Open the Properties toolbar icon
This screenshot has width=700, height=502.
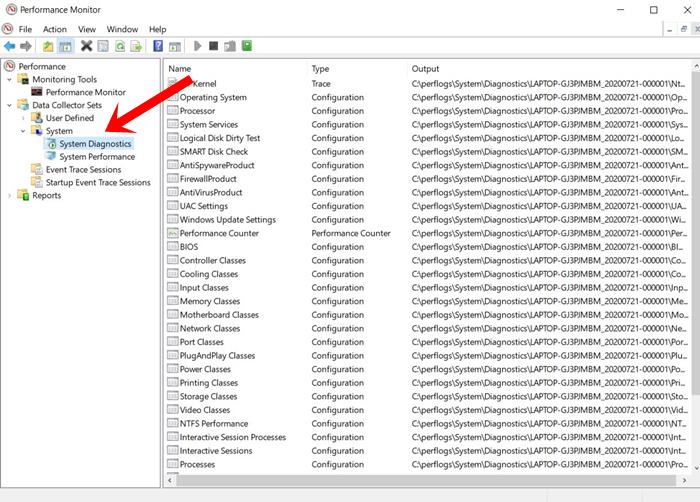coord(103,46)
